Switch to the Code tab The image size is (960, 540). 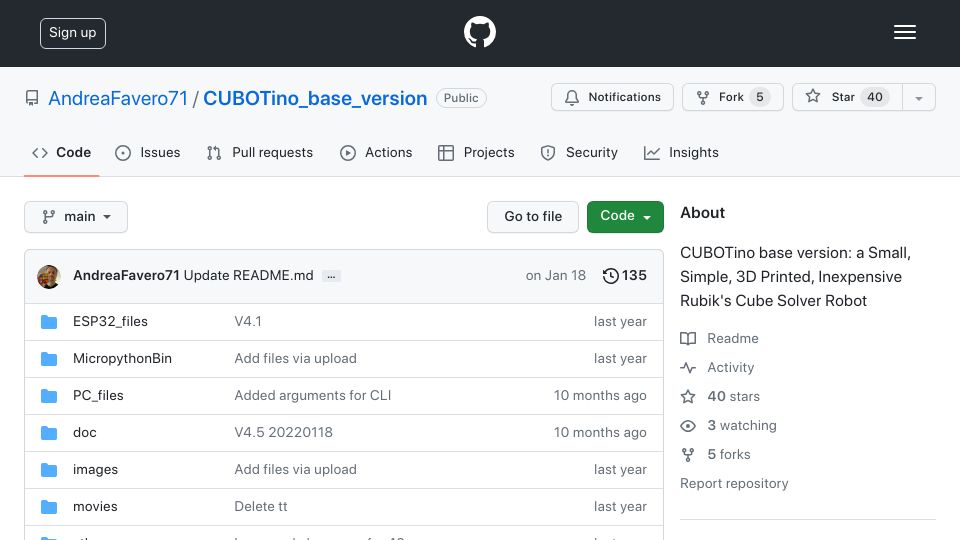coord(62,152)
